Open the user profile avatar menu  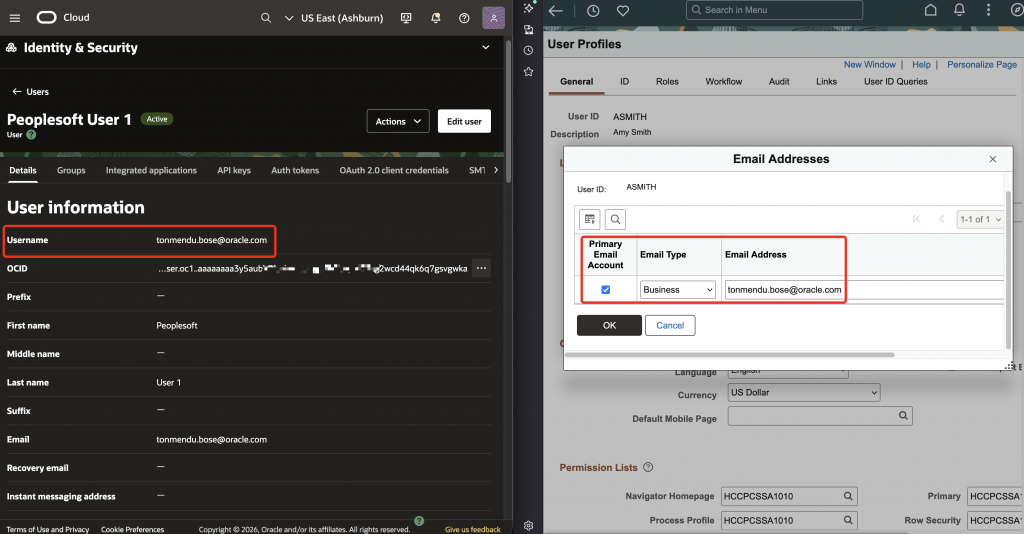click(x=494, y=18)
